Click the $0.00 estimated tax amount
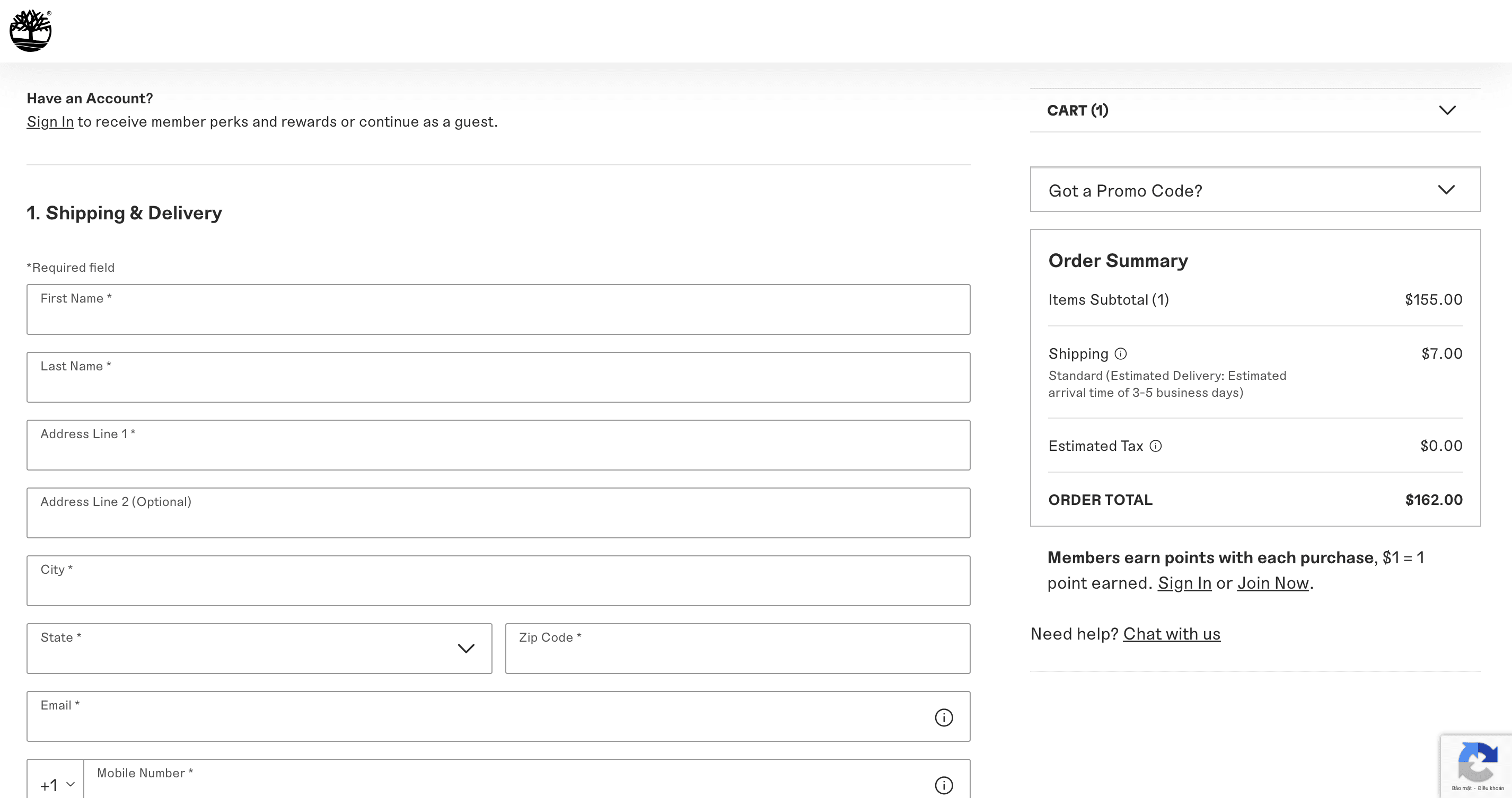Image resolution: width=1512 pixels, height=798 pixels. point(1441,446)
